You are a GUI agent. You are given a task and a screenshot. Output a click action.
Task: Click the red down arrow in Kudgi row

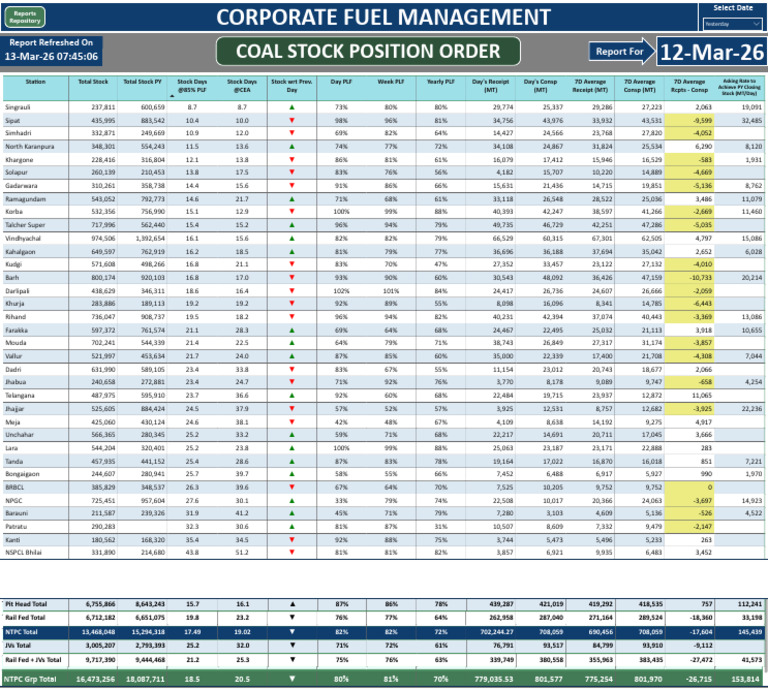pos(292,264)
